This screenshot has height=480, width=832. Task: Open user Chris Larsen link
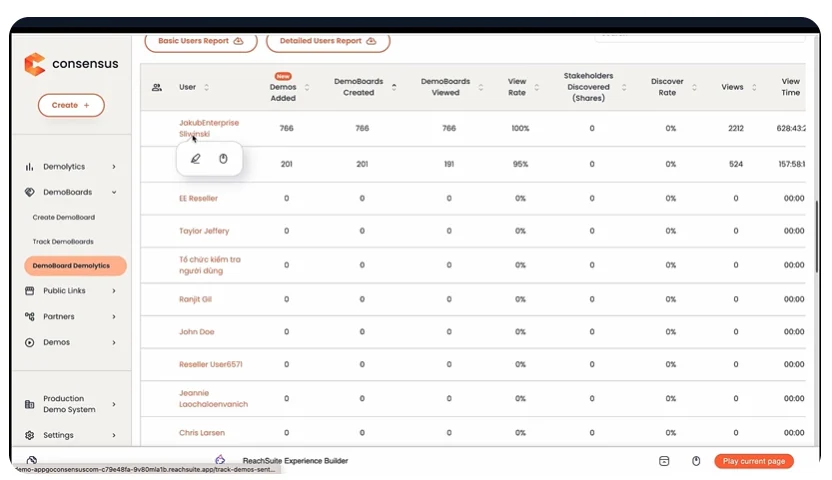[202, 433]
